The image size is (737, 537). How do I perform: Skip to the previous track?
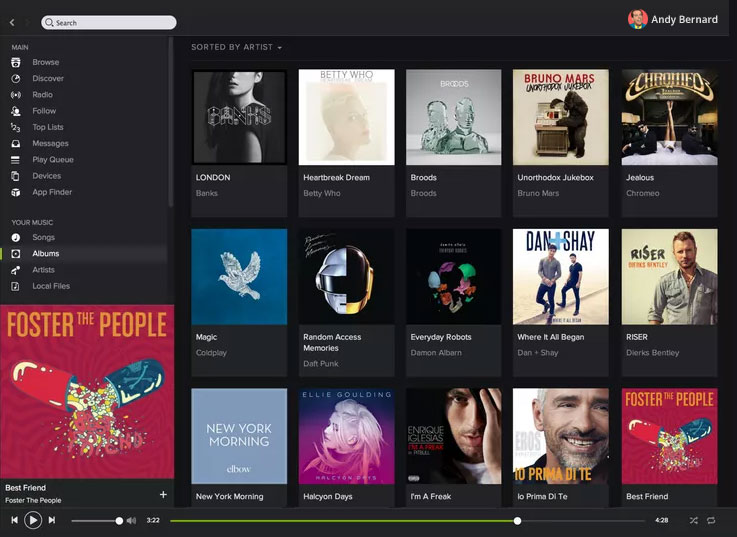pos(14,520)
